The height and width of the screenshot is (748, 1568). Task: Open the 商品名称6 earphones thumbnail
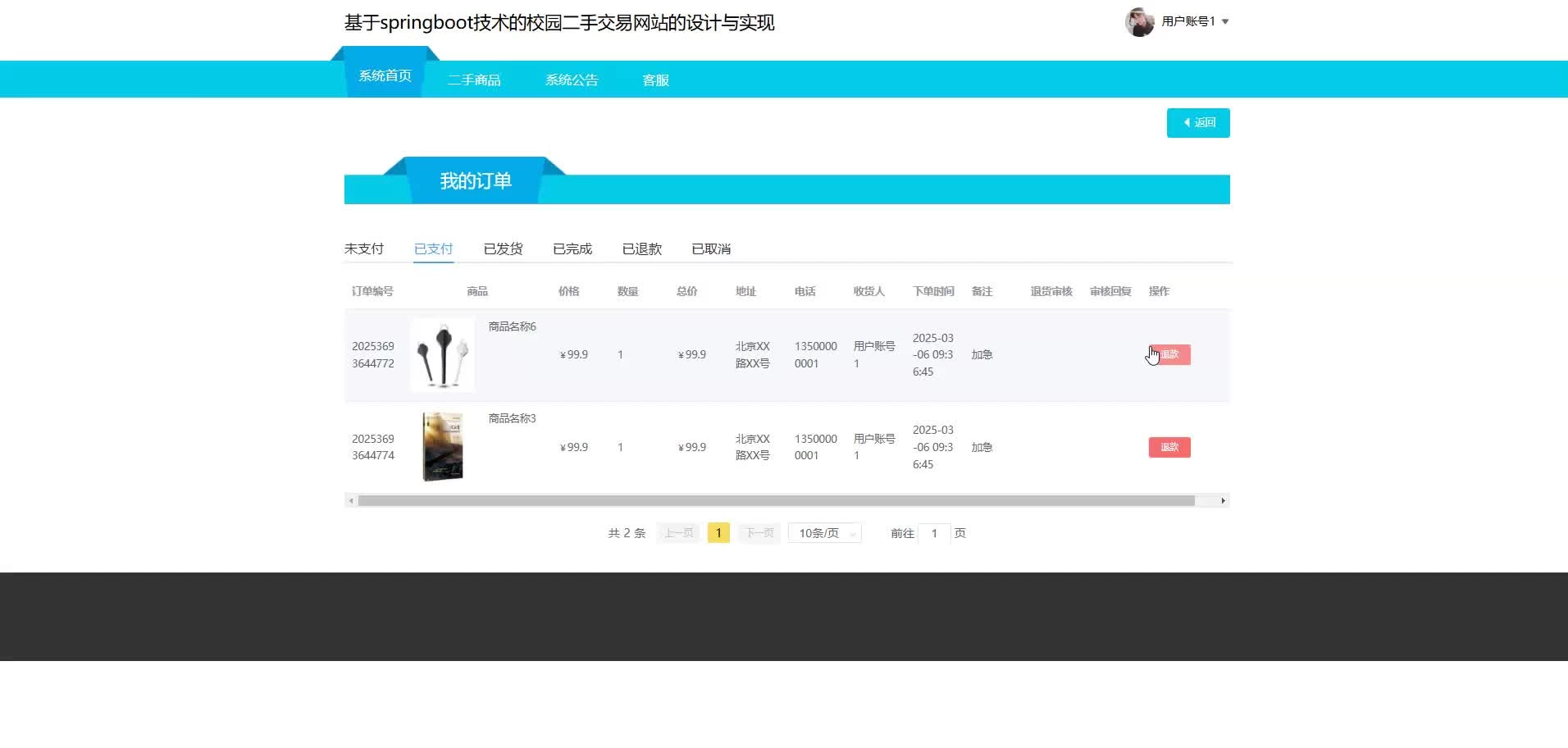click(443, 354)
